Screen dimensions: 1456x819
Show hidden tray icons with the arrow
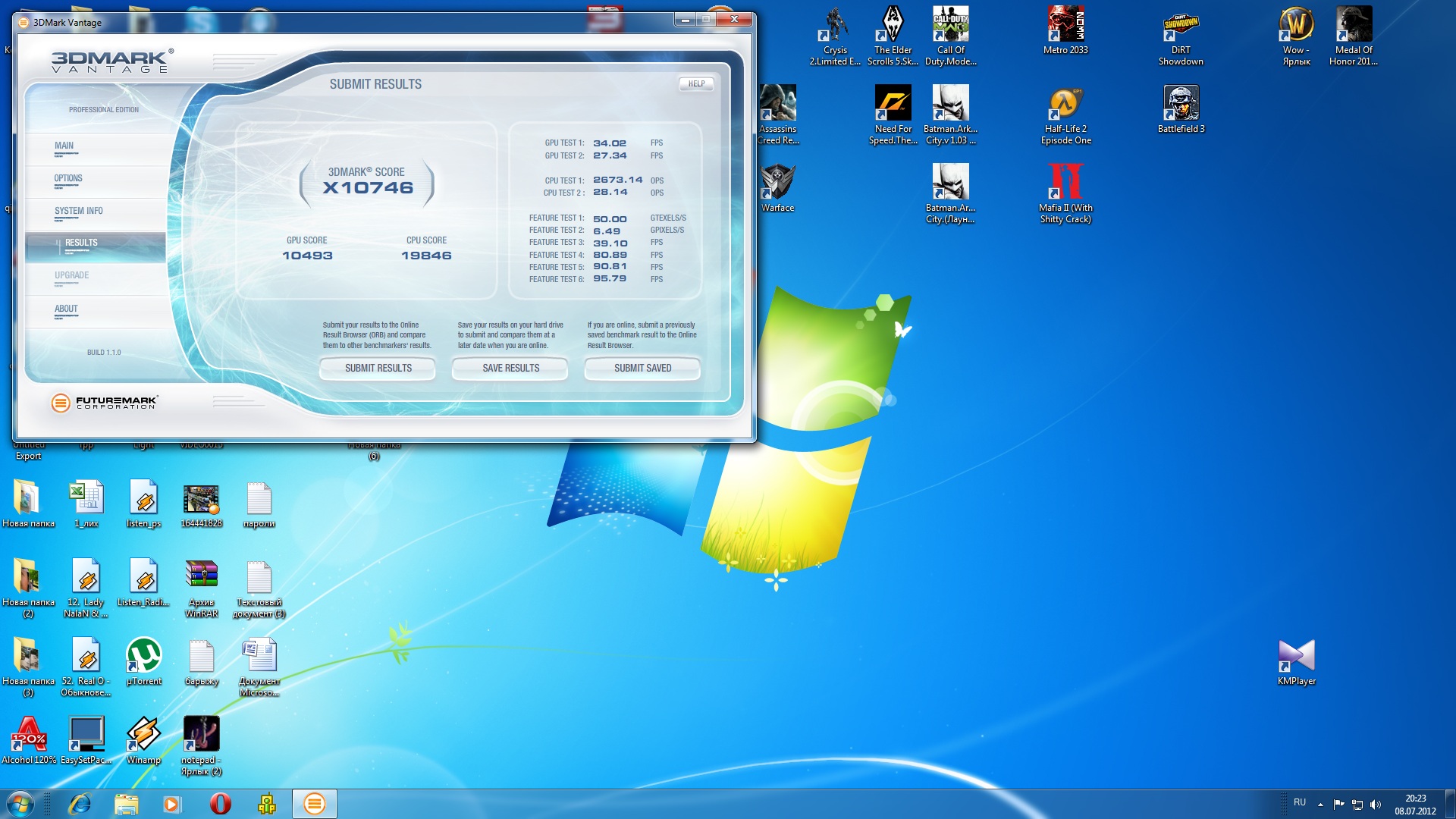pyautogui.click(x=1320, y=804)
